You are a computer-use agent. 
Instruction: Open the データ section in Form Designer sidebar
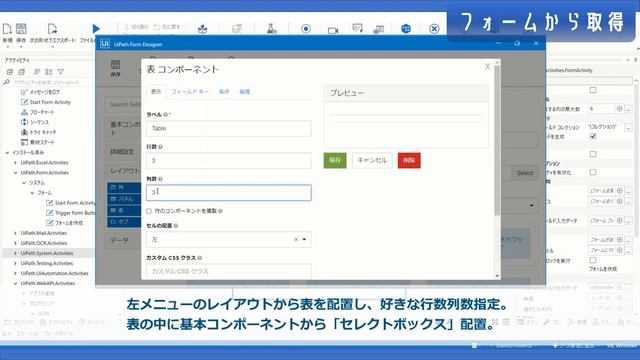123,240
